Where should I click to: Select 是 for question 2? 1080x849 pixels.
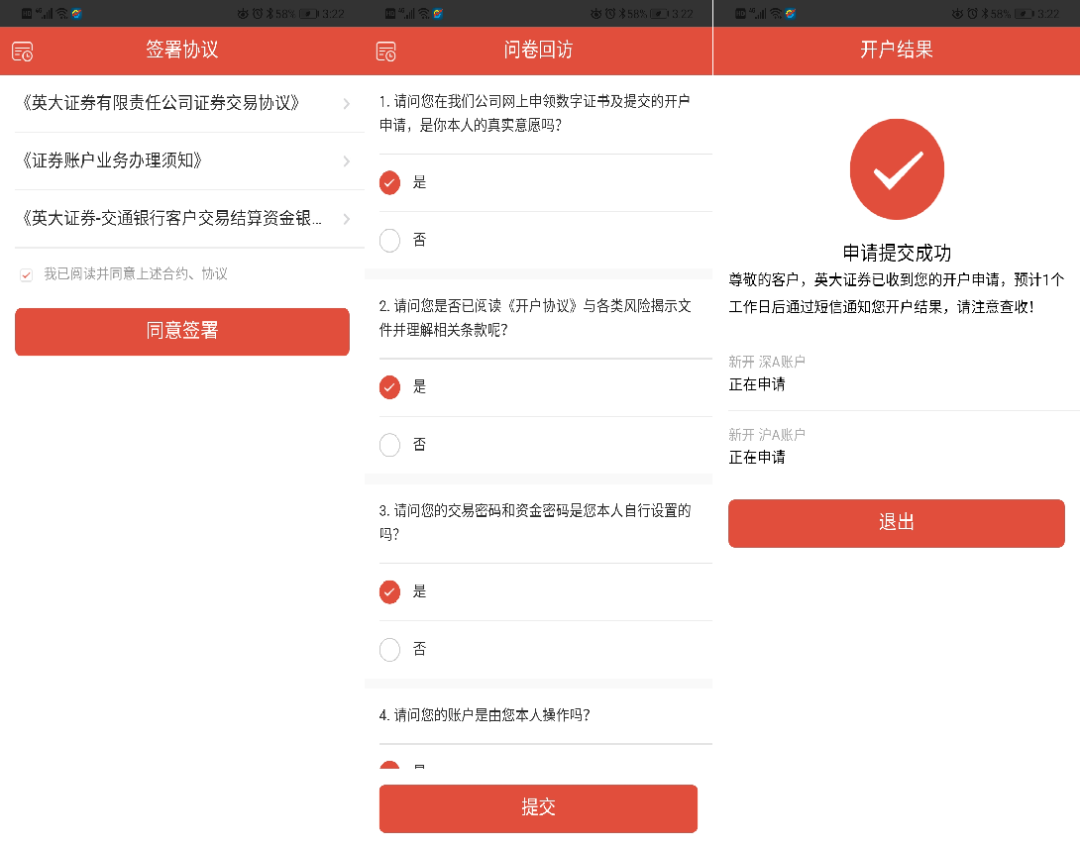click(390, 387)
